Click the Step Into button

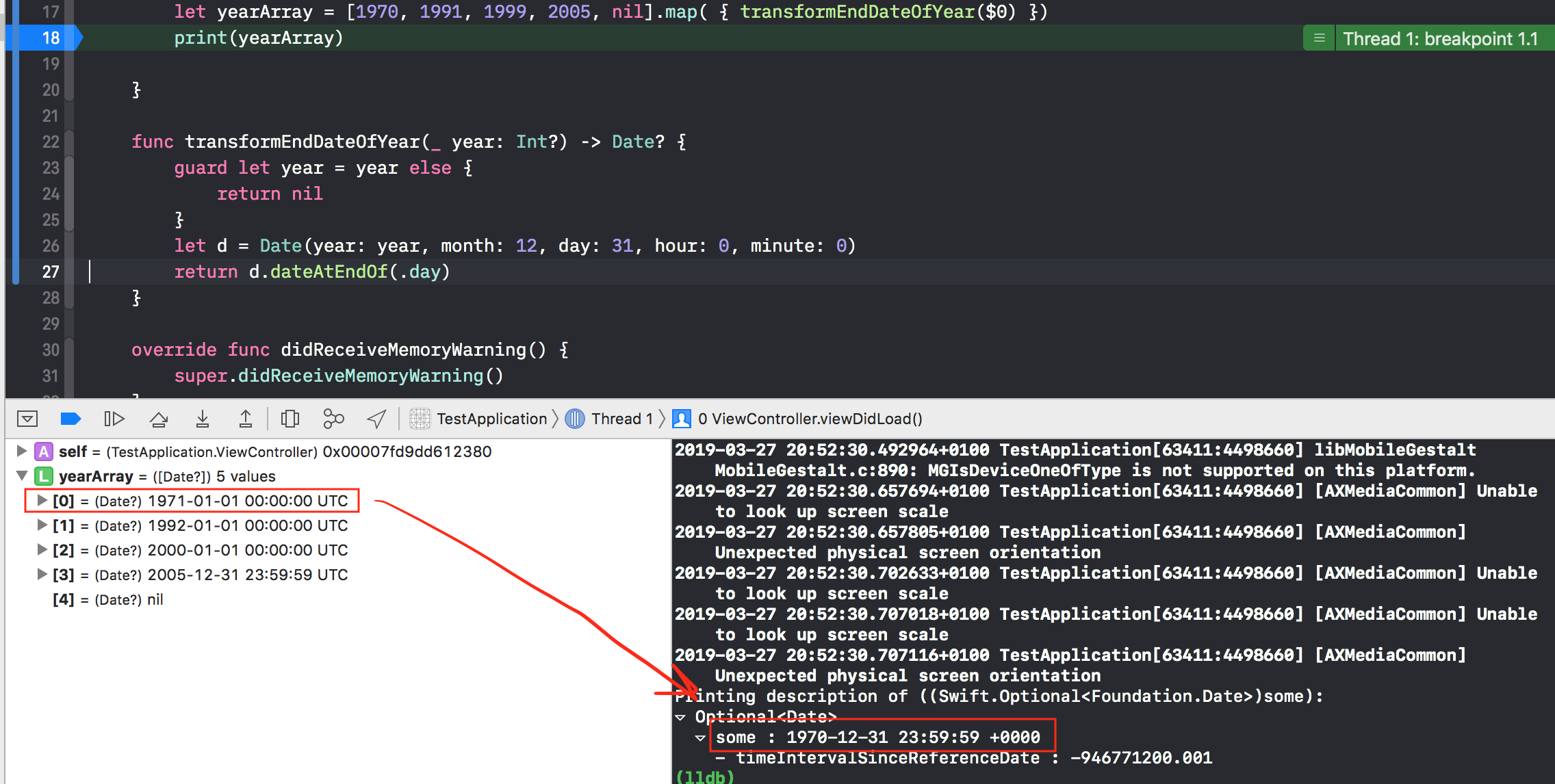[x=203, y=419]
